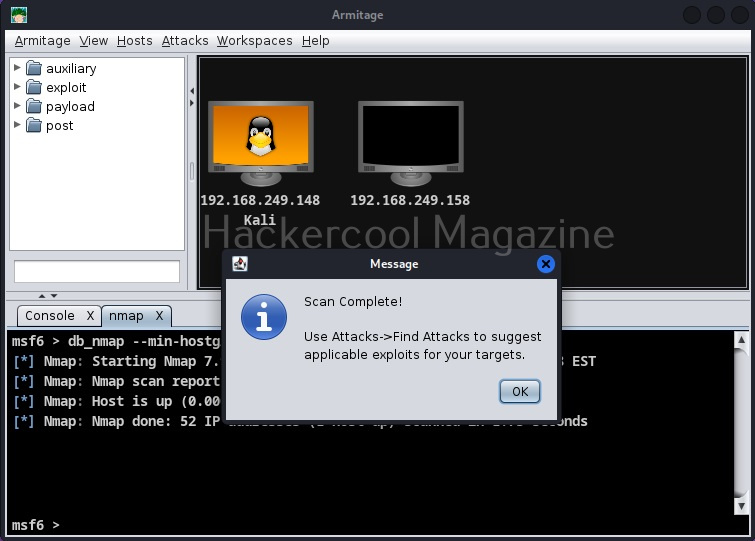Select the auxiliary tree label
Image resolution: width=755 pixels, height=541 pixels.
[x=71, y=69]
